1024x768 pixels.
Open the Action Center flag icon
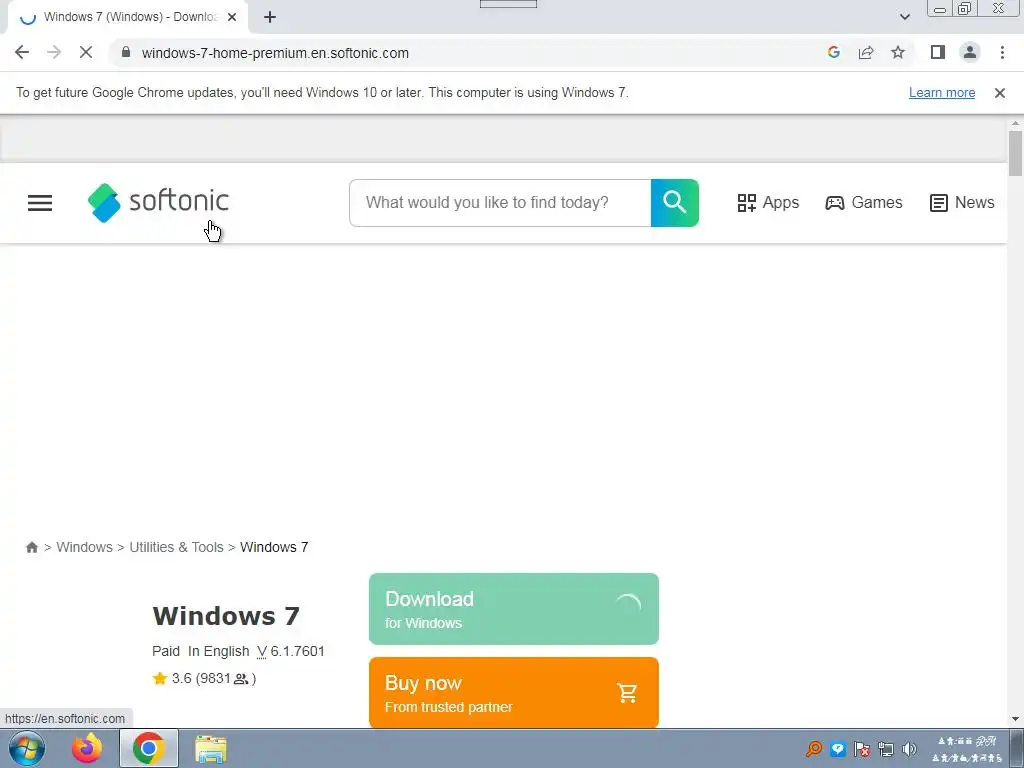pyautogui.click(x=861, y=749)
